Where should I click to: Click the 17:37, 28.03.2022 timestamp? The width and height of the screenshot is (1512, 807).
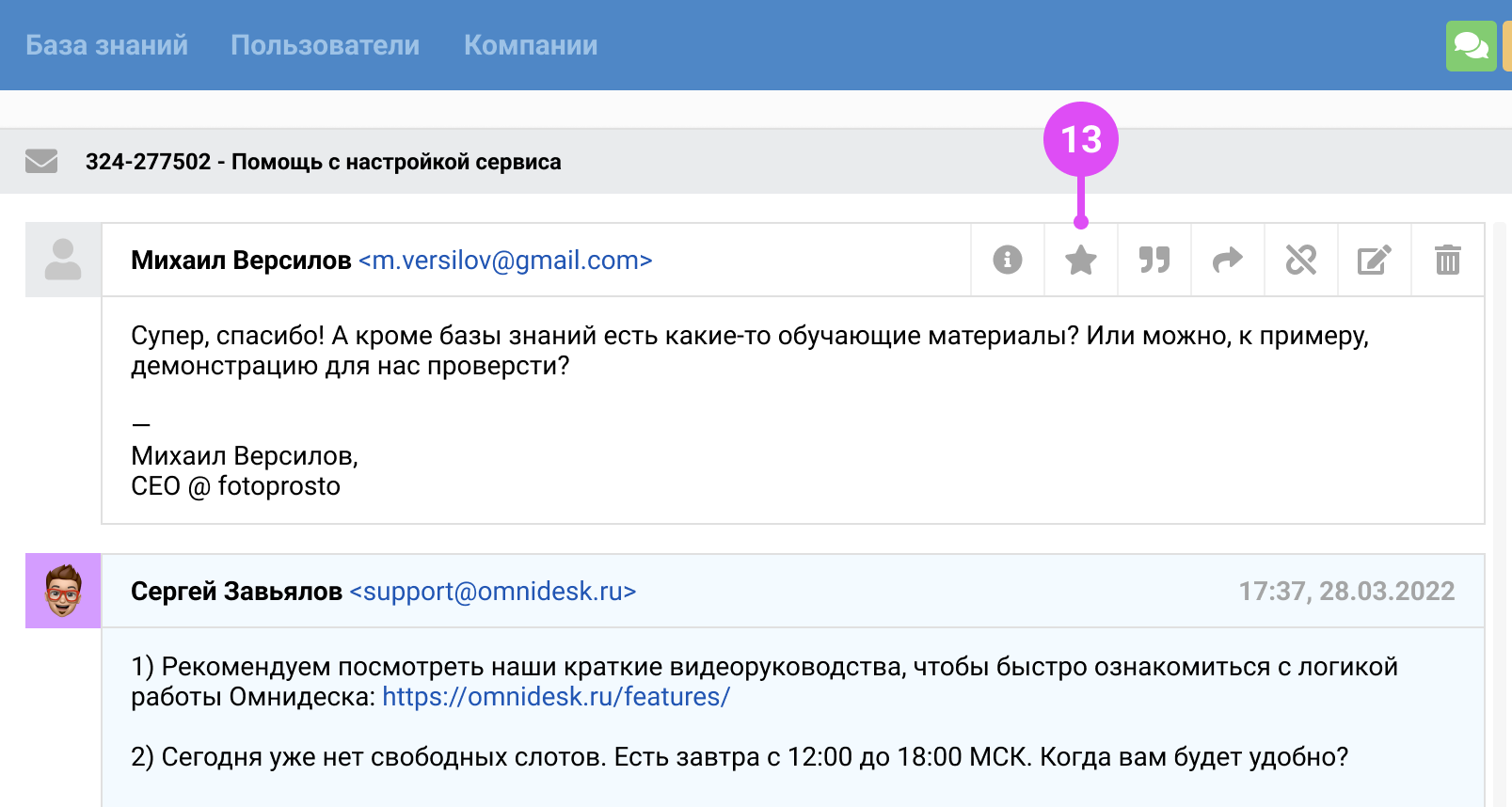coord(1346,592)
